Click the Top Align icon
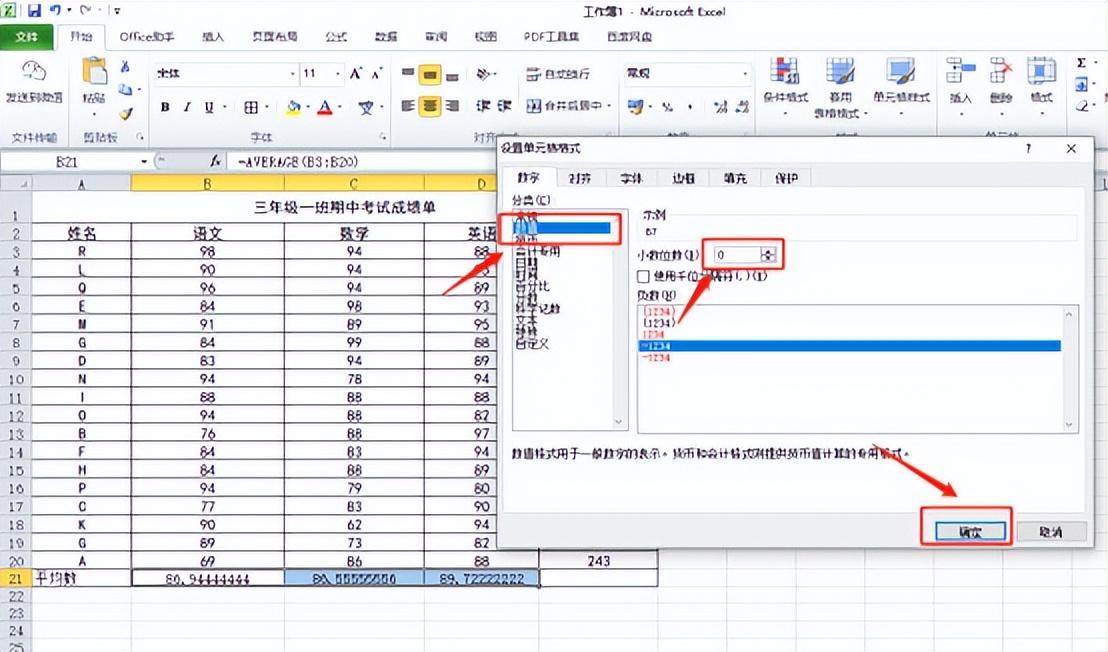Viewport: 1108px width, 652px height. [408, 73]
